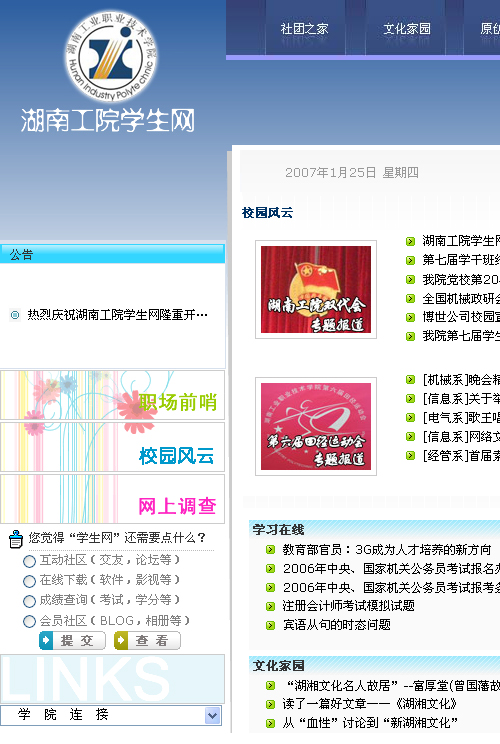
Task: Click the green bullet icon beside 教育部官员 headline
Action: pos(270,549)
